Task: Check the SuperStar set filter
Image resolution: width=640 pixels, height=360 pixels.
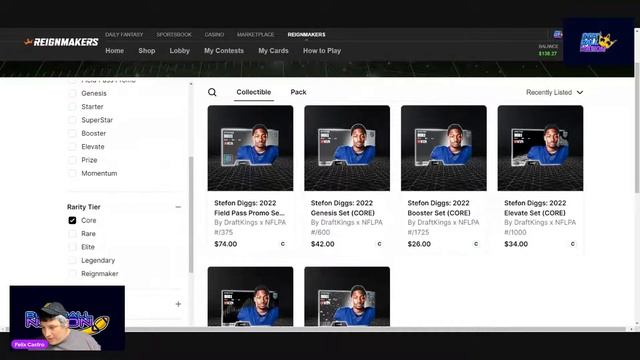Action: 72,120
